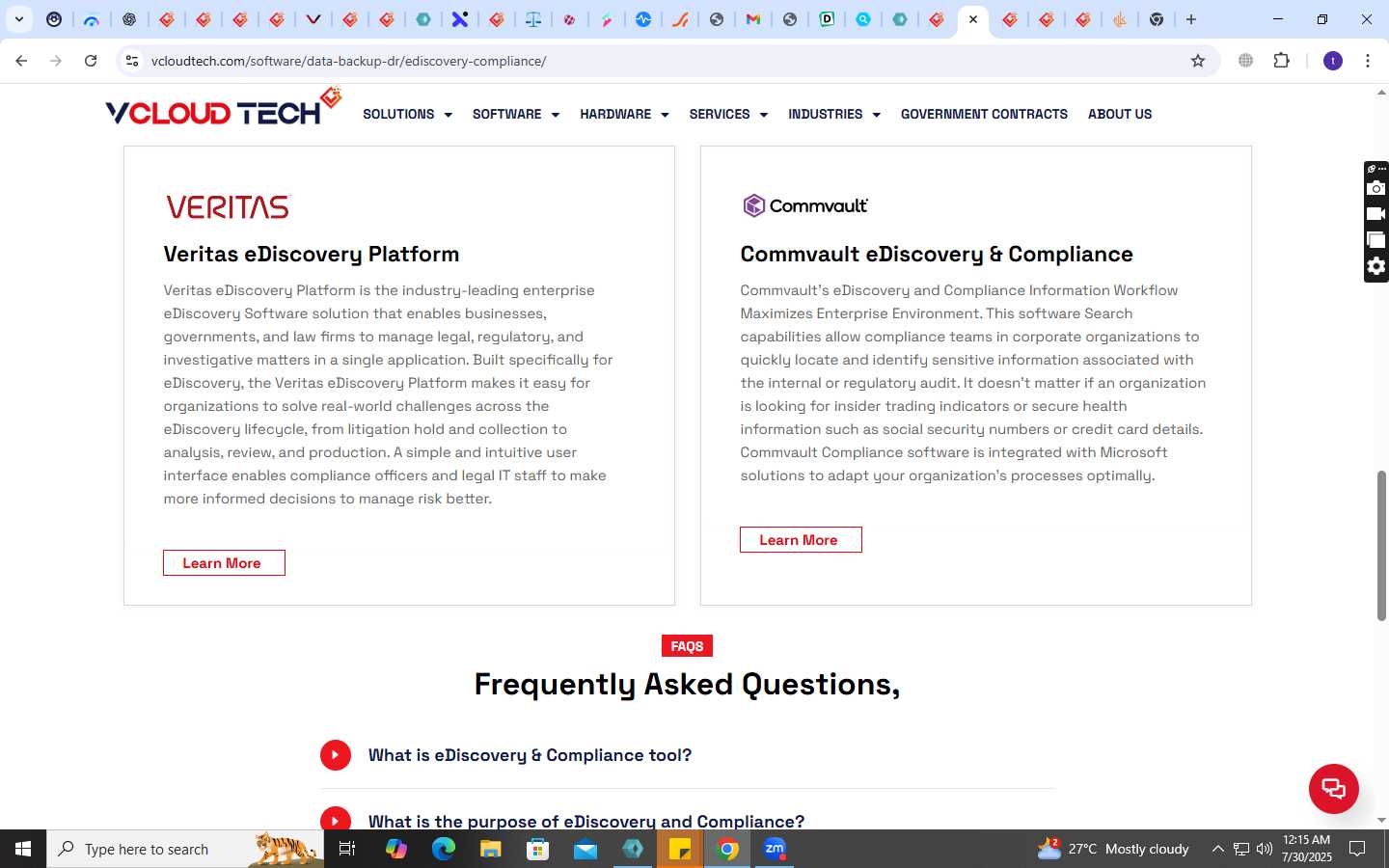This screenshot has width=1389, height=868.
Task: Open the Chrome extensions puzzle icon
Action: pyautogui.click(x=1281, y=61)
